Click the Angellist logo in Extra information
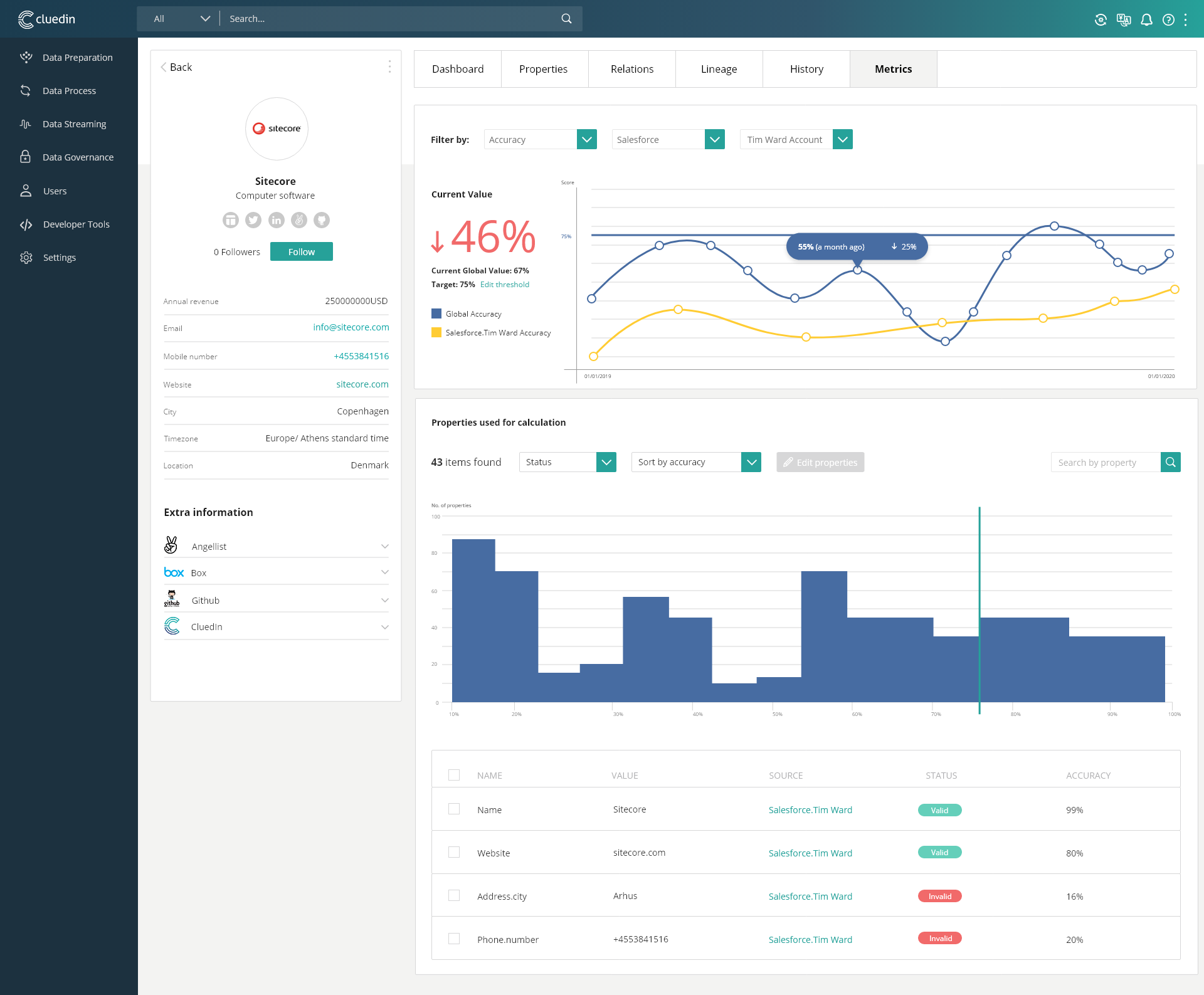The height and width of the screenshot is (995, 1204). [171, 545]
